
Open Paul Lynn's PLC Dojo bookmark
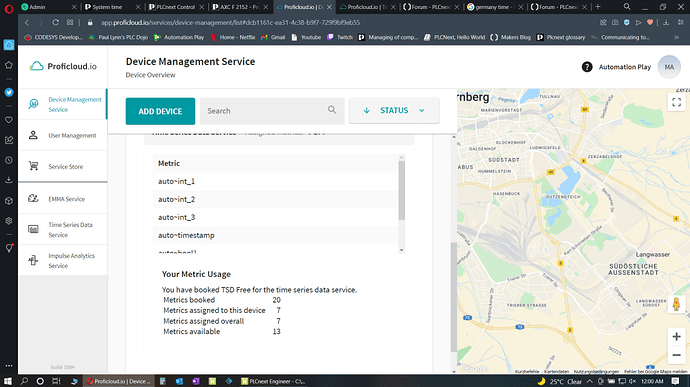(118, 37)
